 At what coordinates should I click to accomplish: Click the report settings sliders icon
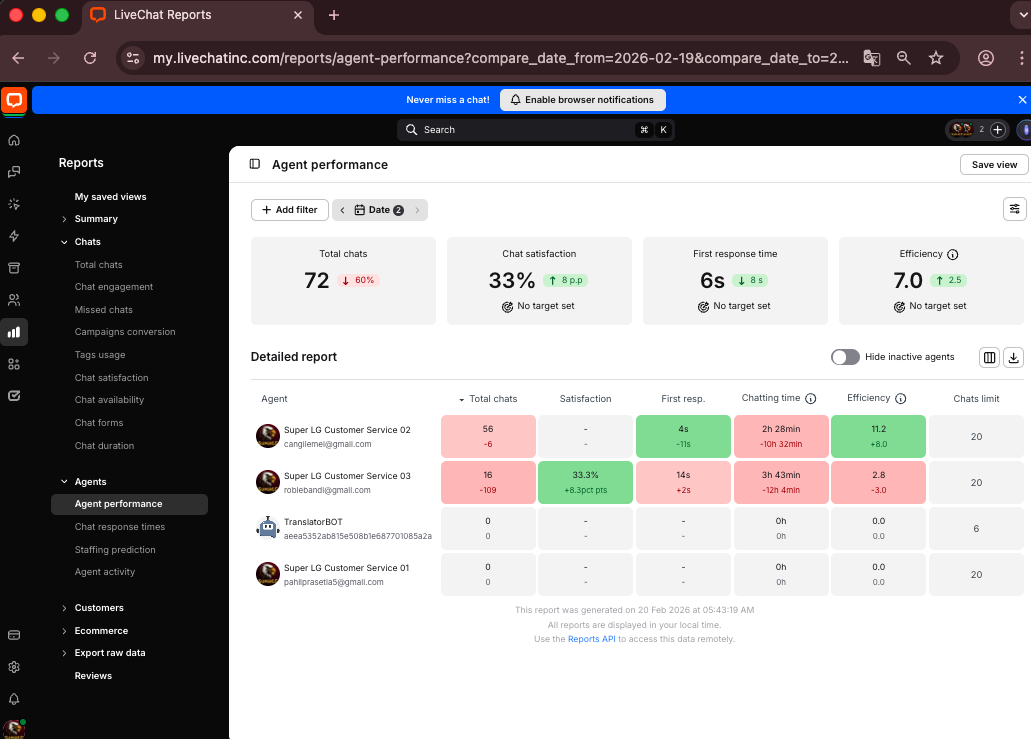coord(1014,209)
